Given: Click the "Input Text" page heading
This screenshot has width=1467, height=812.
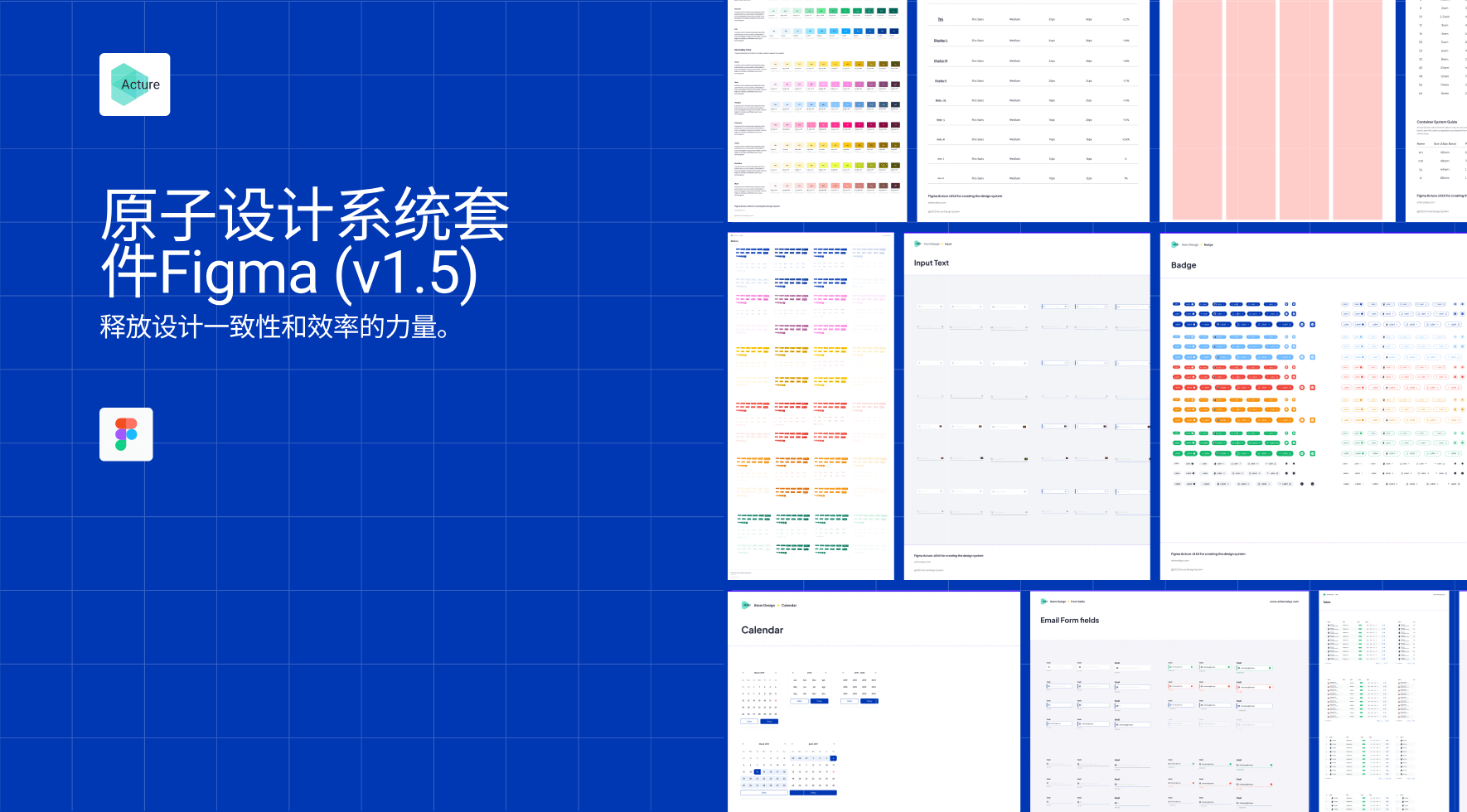Looking at the screenshot, I should [932, 263].
